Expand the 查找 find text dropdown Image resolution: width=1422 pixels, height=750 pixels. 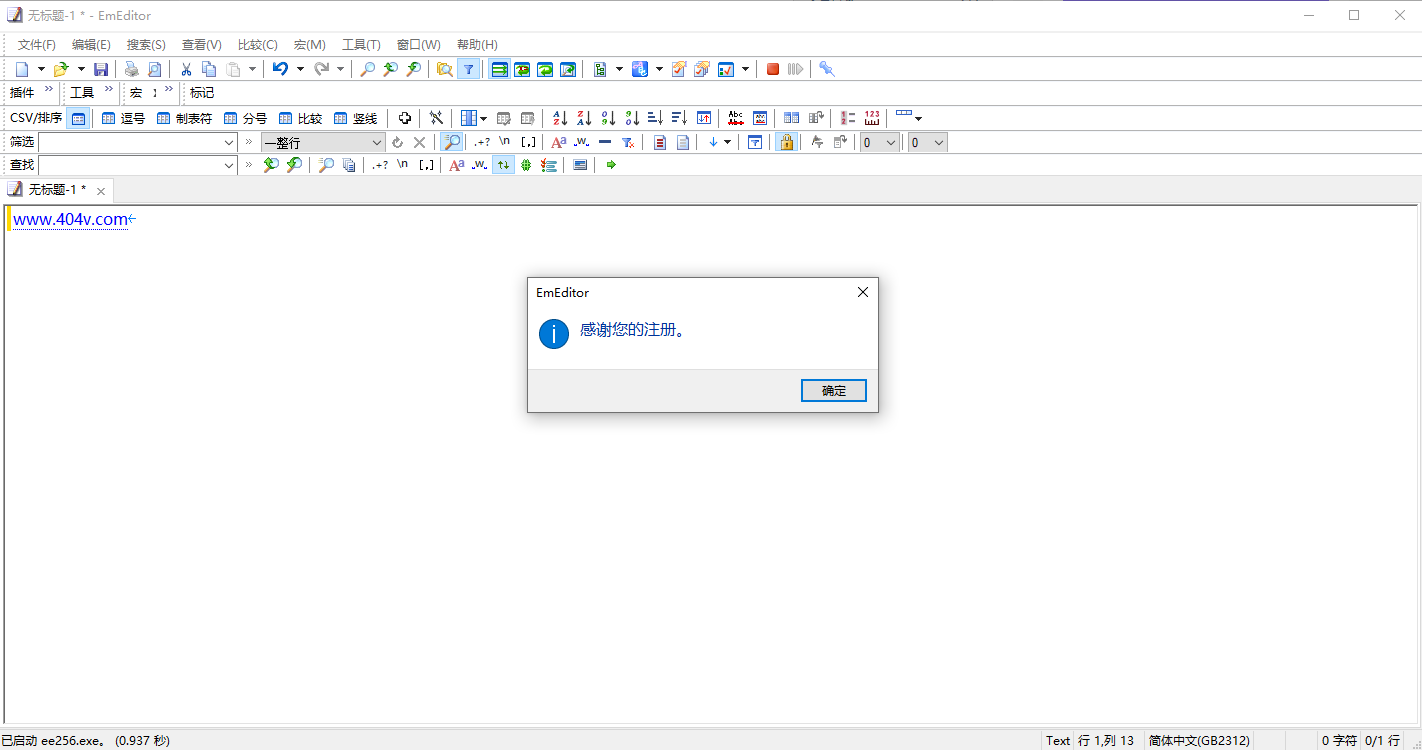(229, 165)
